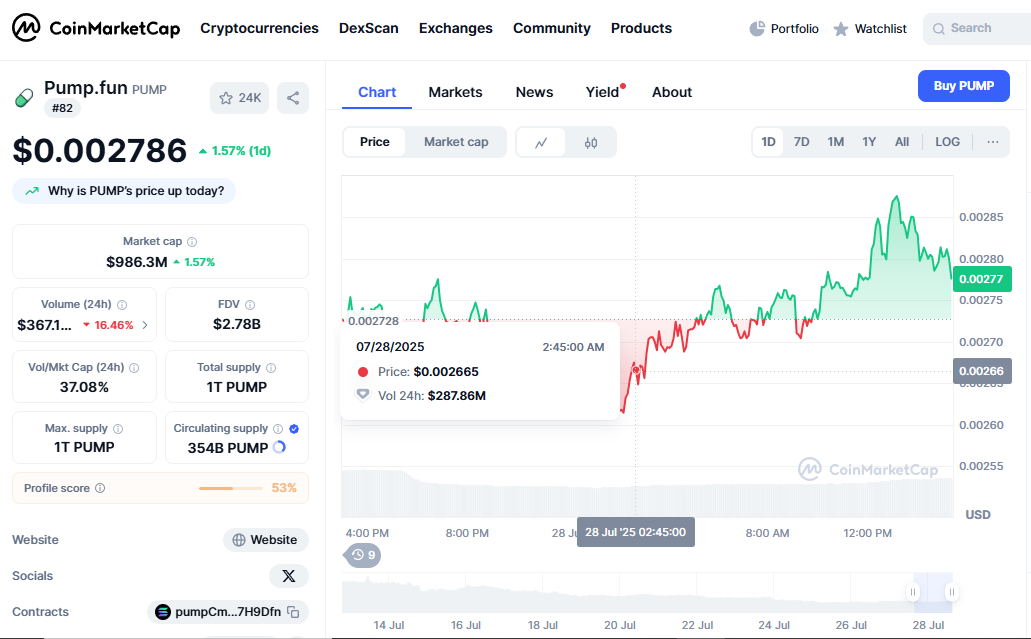Open the Products menu

641,28
